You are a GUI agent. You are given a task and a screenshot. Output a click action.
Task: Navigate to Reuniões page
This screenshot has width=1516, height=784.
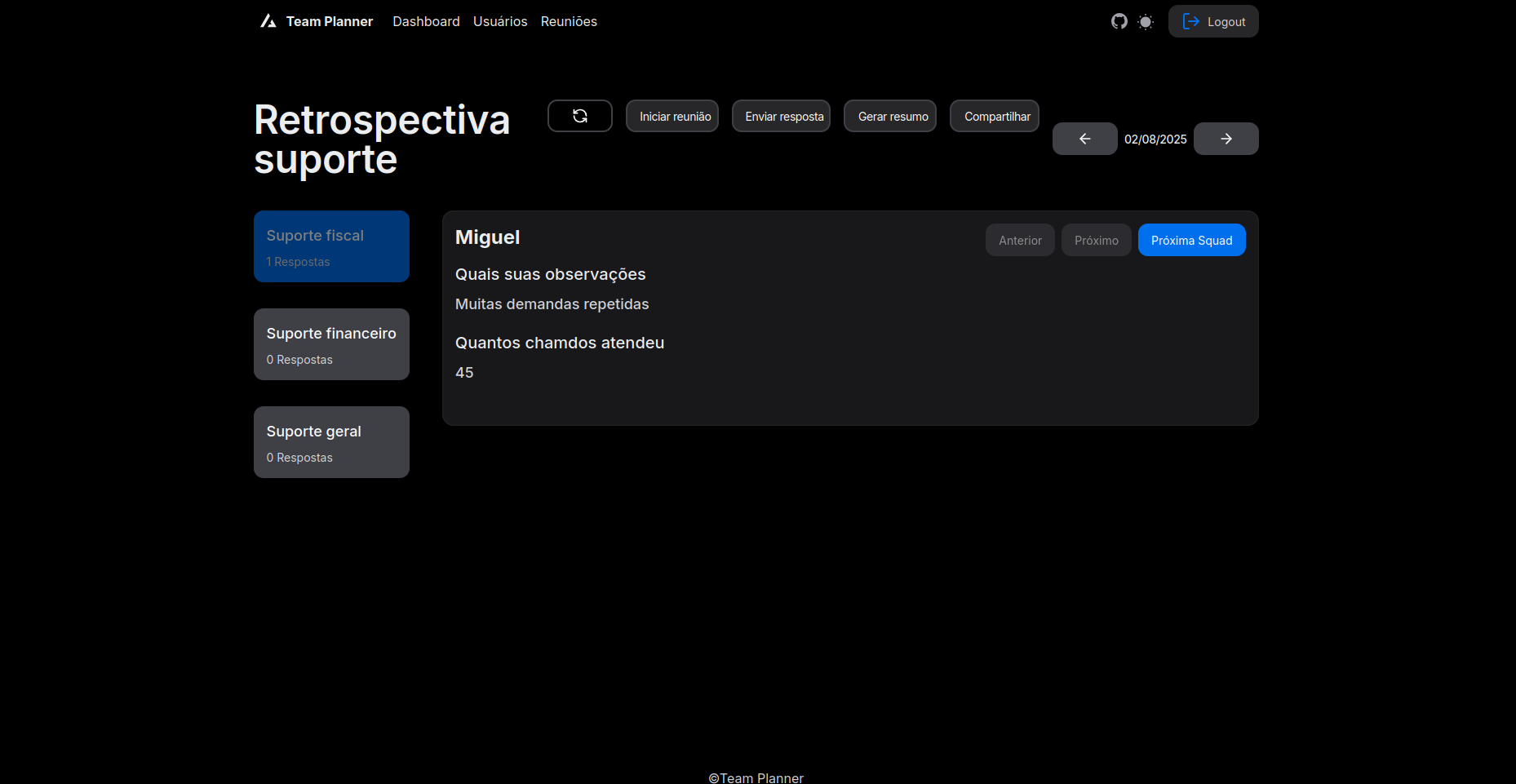coord(569,21)
